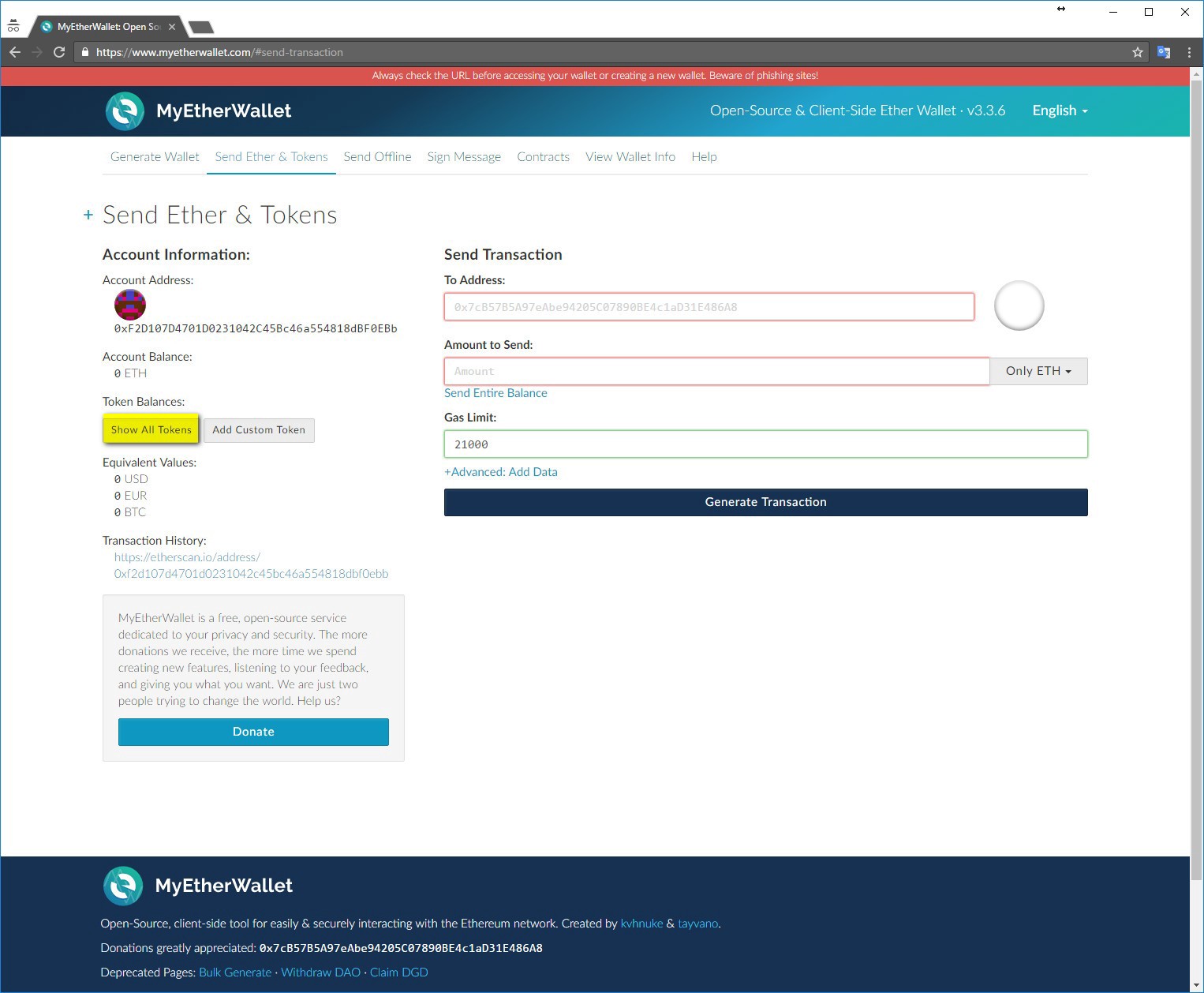Image resolution: width=1204 pixels, height=993 pixels.
Task: Open the Withdraw DAO link
Action: point(320,972)
